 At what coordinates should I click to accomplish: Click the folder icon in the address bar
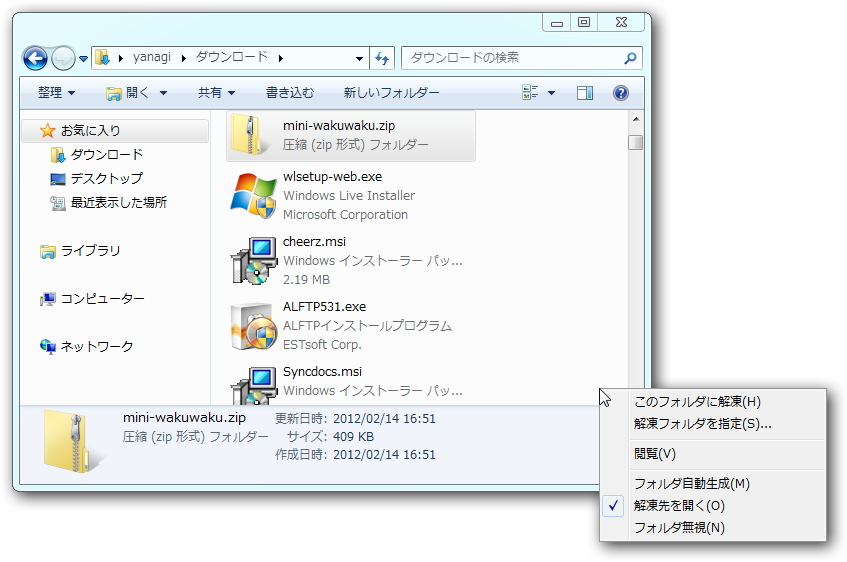click(102, 57)
